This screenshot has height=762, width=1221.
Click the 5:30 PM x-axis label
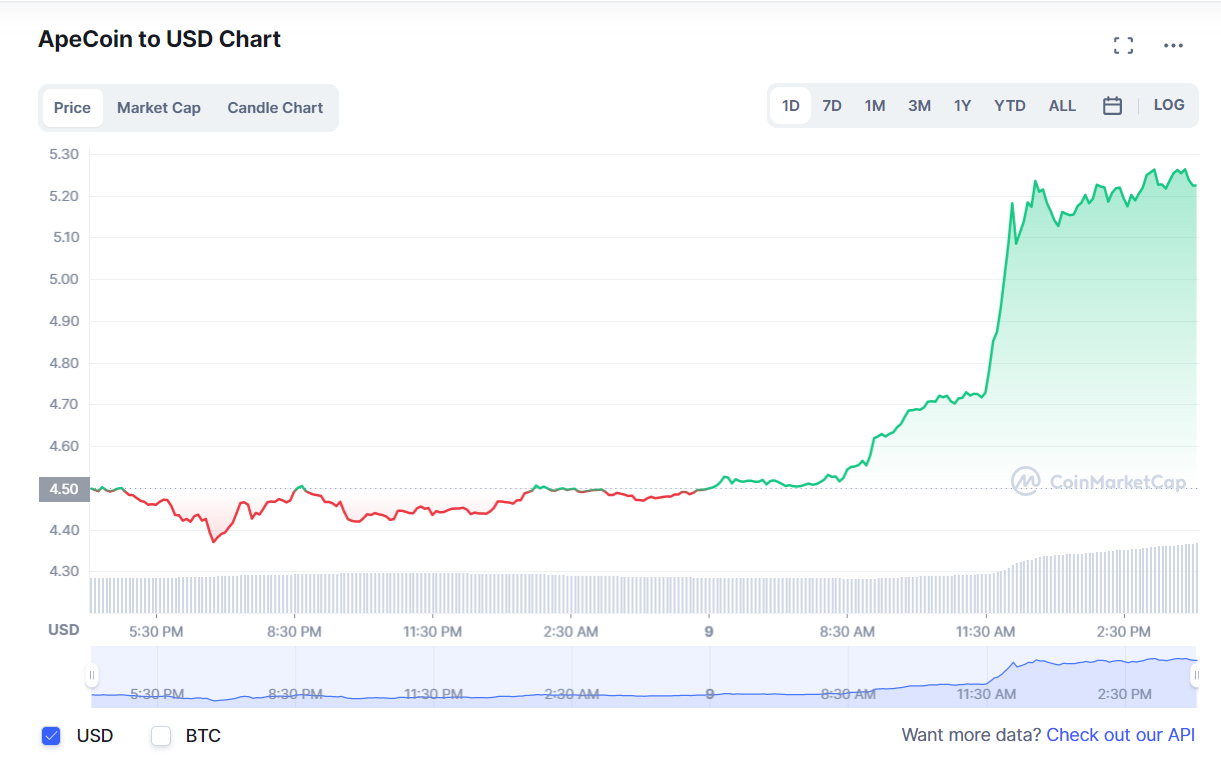coord(157,631)
